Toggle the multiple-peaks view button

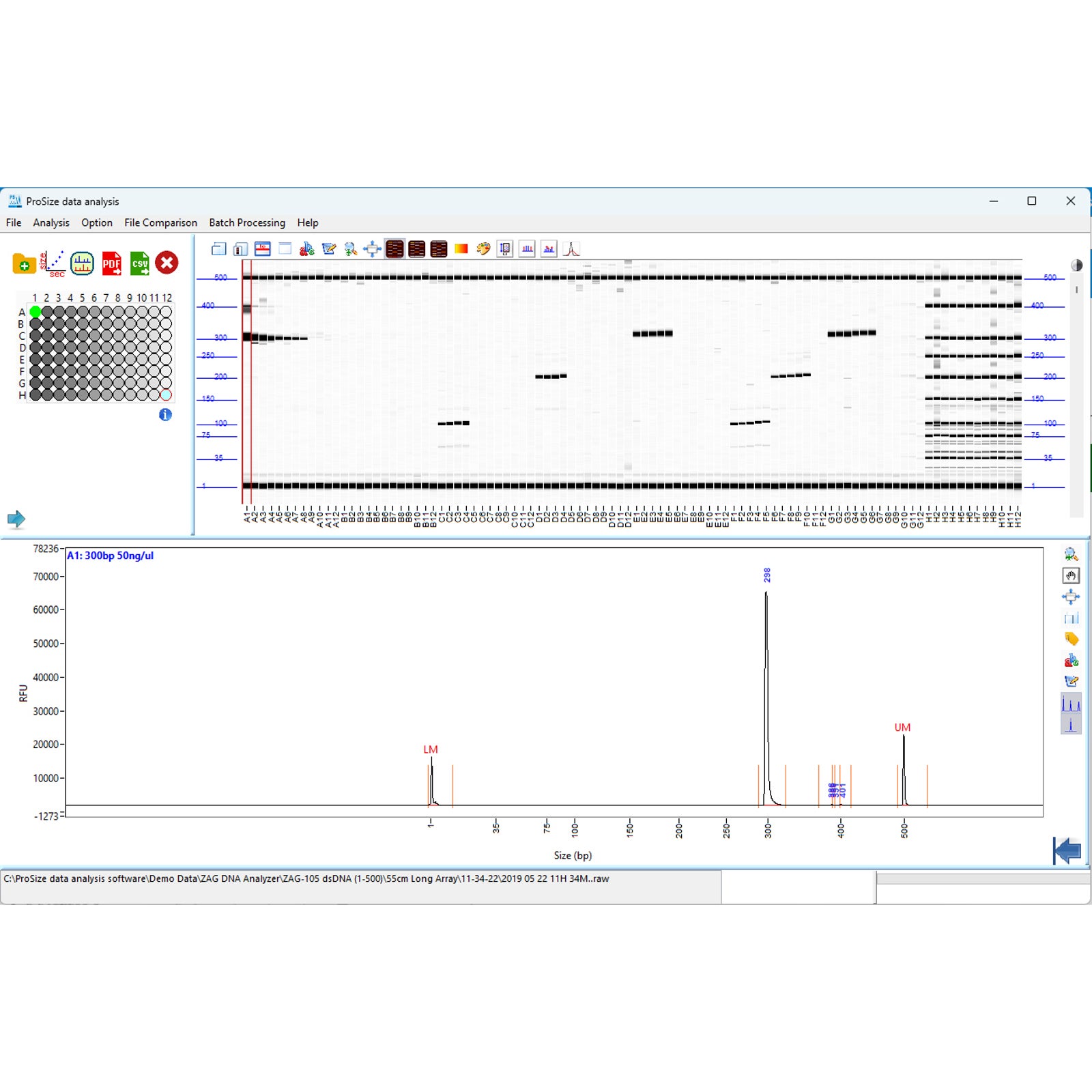click(1071, 704)
